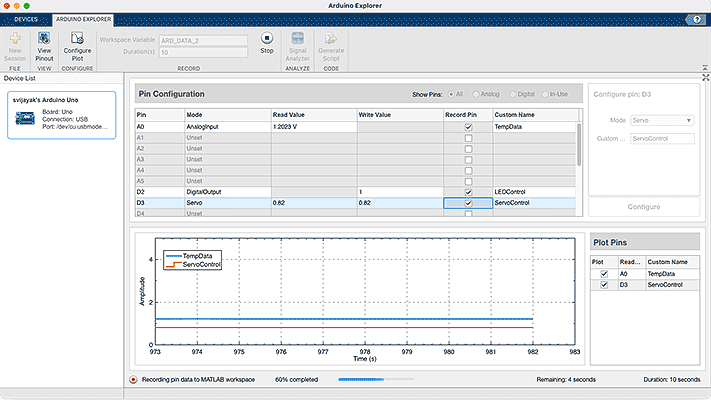Select the Arduino Explorer tab
Image resolution: width=711 pixels, height=400 pixels.
point(84,19)
